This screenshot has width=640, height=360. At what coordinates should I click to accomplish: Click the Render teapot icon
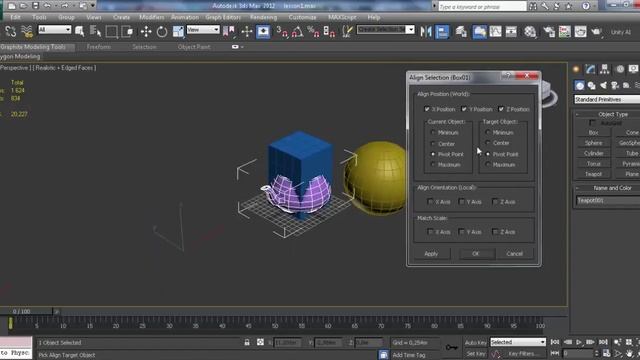[596, 31]
